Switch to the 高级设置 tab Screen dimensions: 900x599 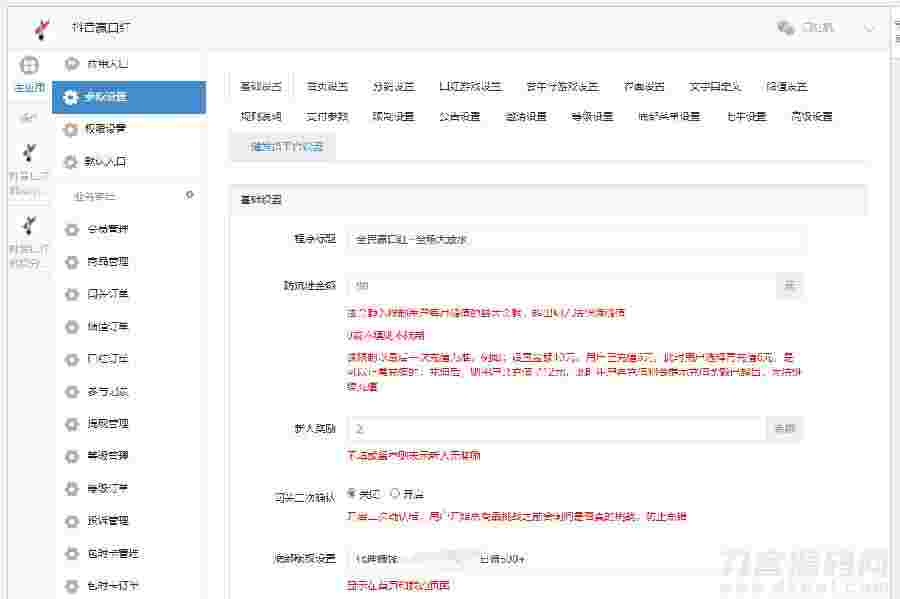coord(811,116)
